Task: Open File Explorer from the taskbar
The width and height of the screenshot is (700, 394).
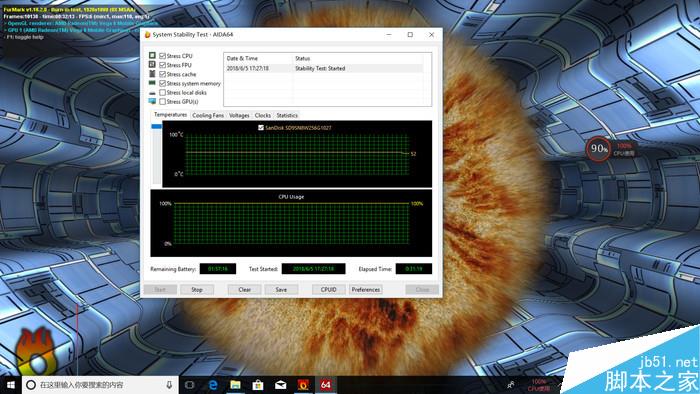Action: pyautogui.click(x=235, y=385)
